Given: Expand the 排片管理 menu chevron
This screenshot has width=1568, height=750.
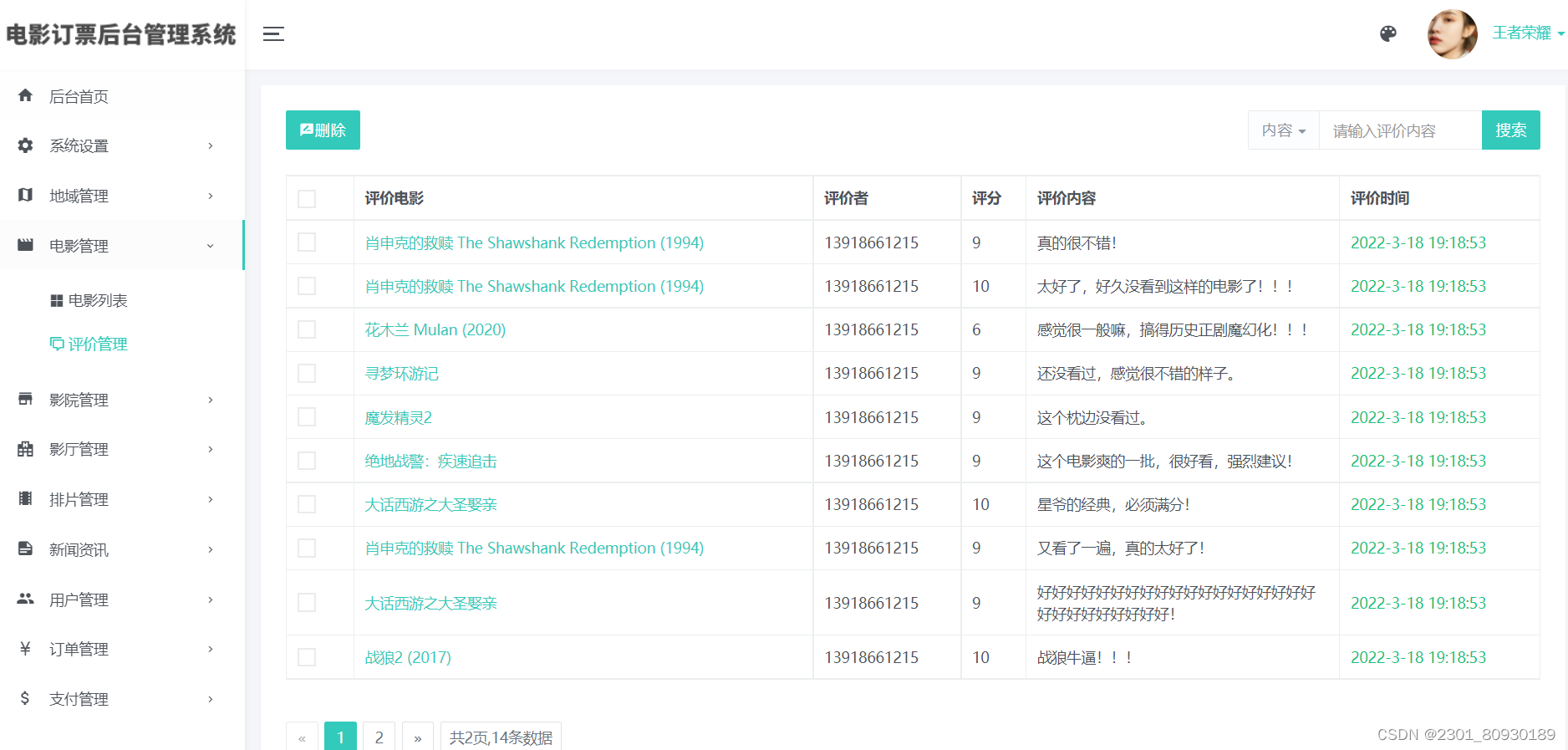Looking at the screenshot, I should pos(211,499).
